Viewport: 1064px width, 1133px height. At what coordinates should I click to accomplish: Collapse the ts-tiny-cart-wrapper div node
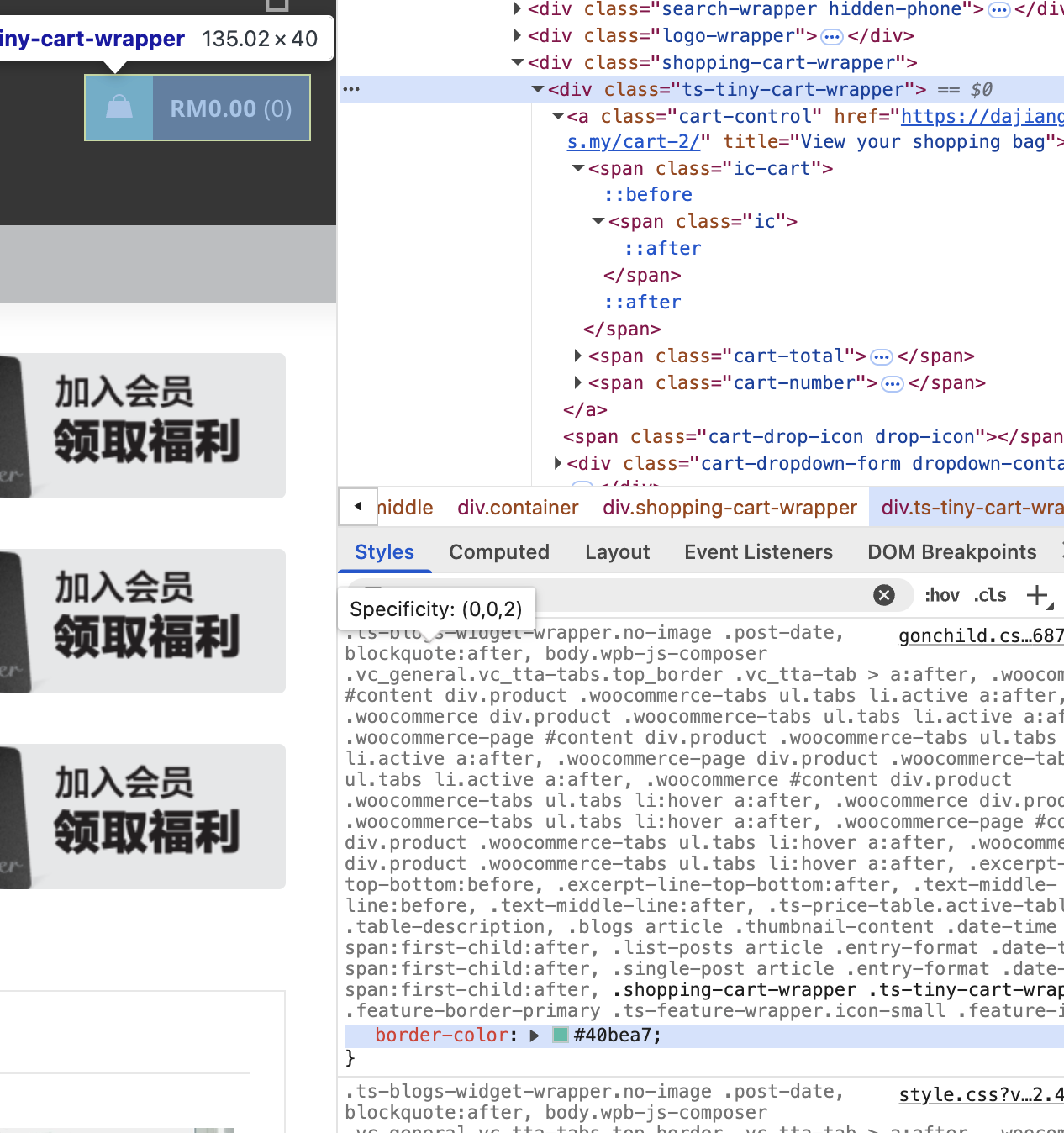point(538,89)
